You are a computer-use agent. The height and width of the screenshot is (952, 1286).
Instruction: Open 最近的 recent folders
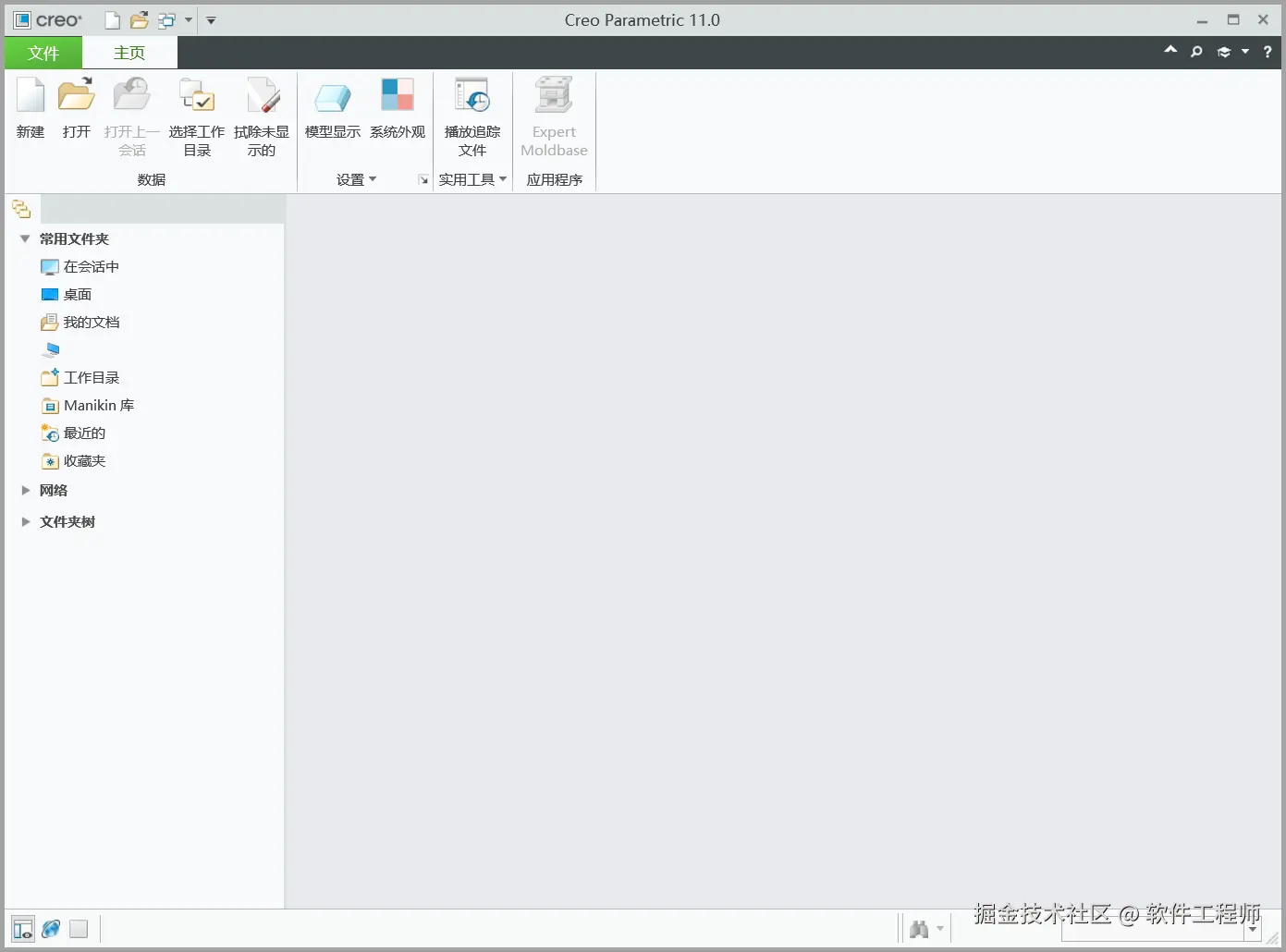(x=74, y=433)
